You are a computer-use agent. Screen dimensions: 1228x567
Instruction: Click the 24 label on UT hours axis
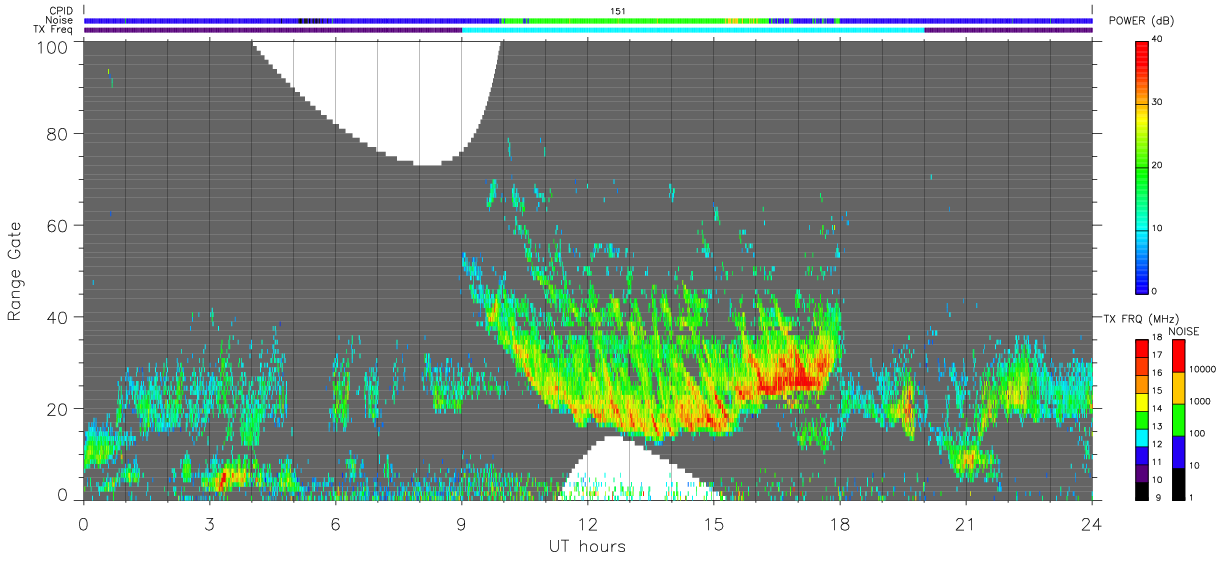pos(1092,524)
